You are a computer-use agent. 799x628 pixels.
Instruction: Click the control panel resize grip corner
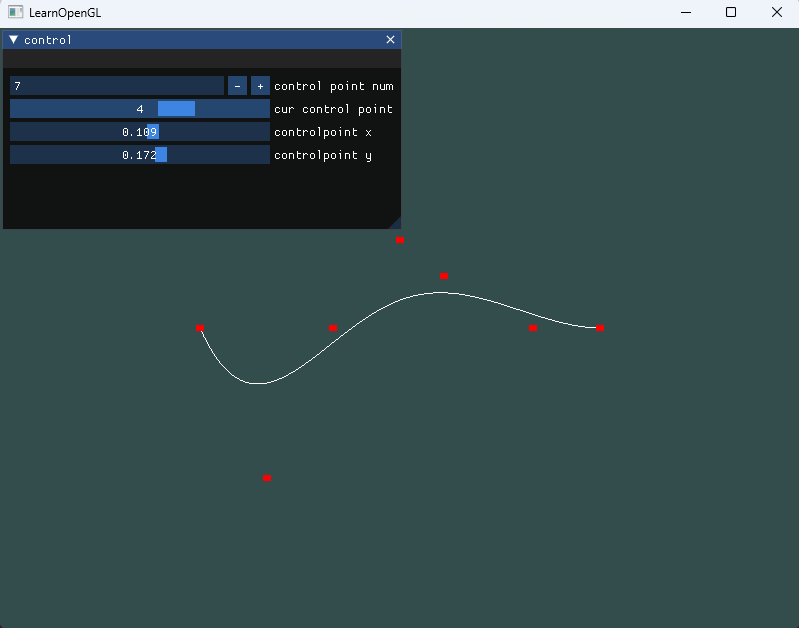pos(396,223)
